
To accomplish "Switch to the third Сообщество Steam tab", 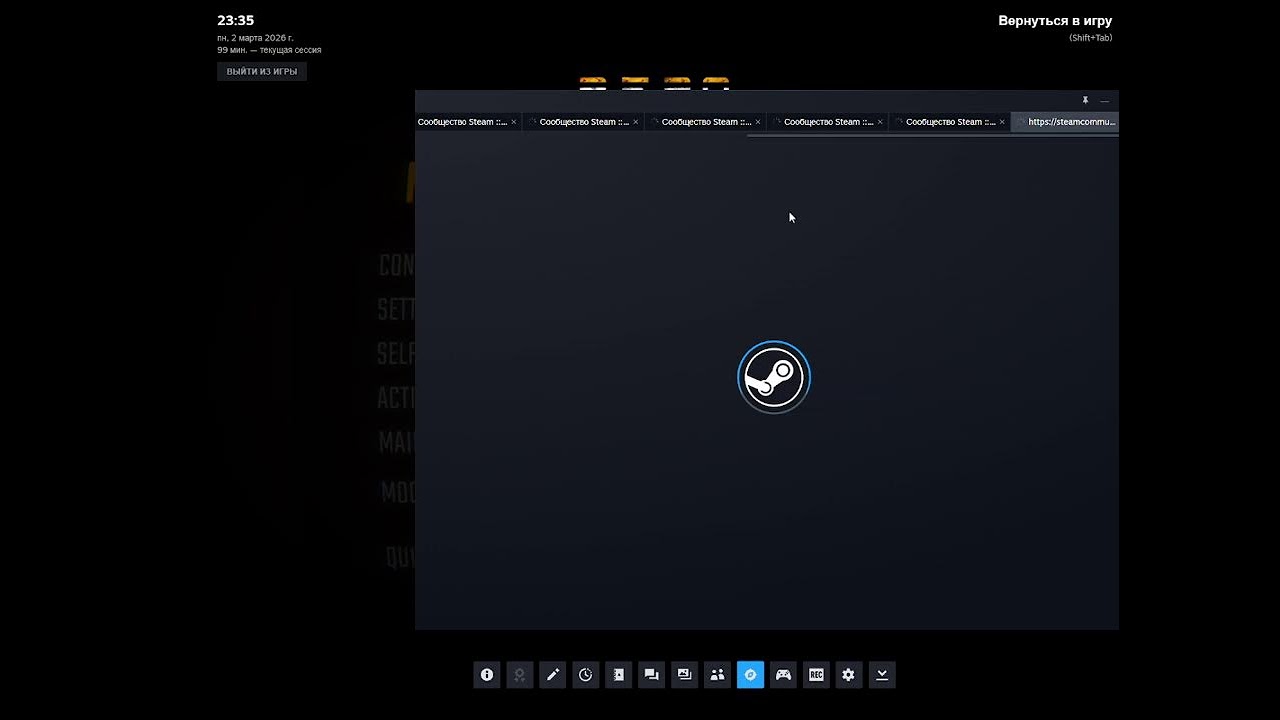I will click(x=706, y=122).
